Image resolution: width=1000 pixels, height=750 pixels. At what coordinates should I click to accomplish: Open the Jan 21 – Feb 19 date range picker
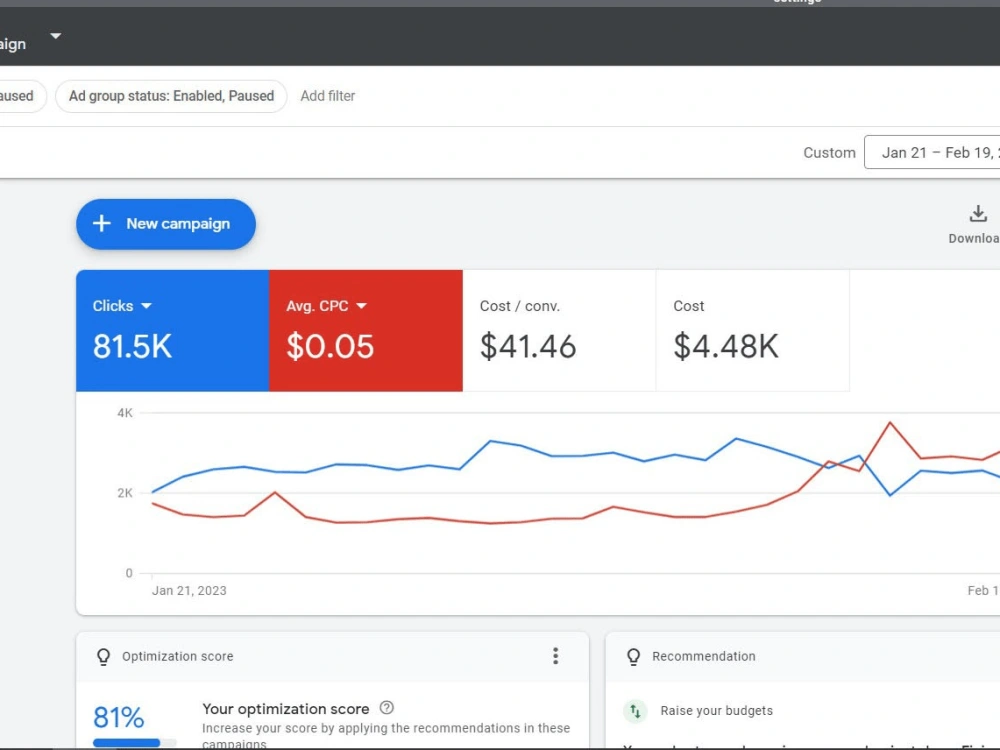932,152
